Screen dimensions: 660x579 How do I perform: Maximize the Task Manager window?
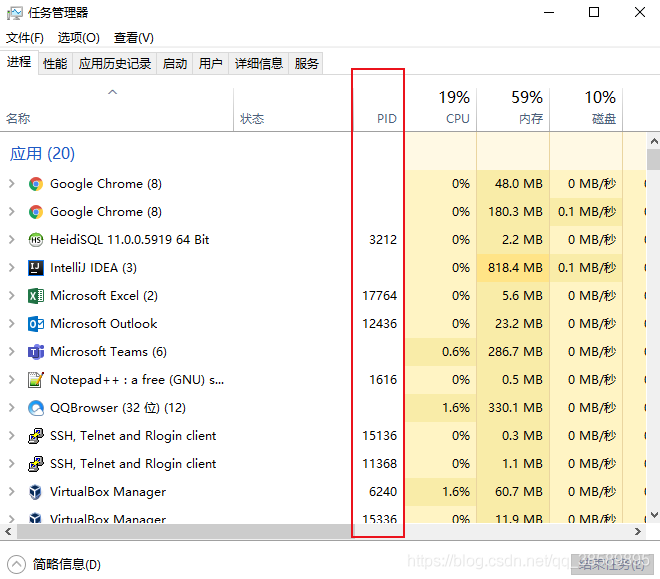coord(593,12)
